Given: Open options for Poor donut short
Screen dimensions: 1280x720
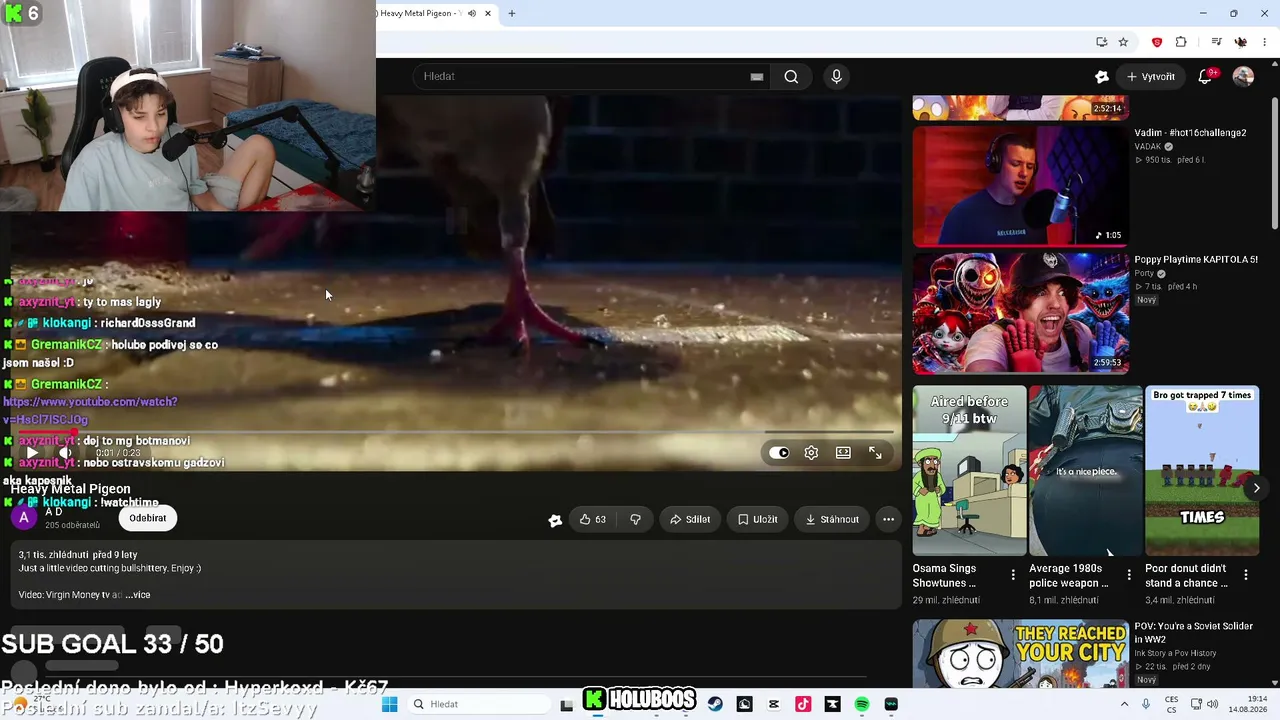Looking at the screenshot, I should pyautogui.click(x=1246, y=575).
